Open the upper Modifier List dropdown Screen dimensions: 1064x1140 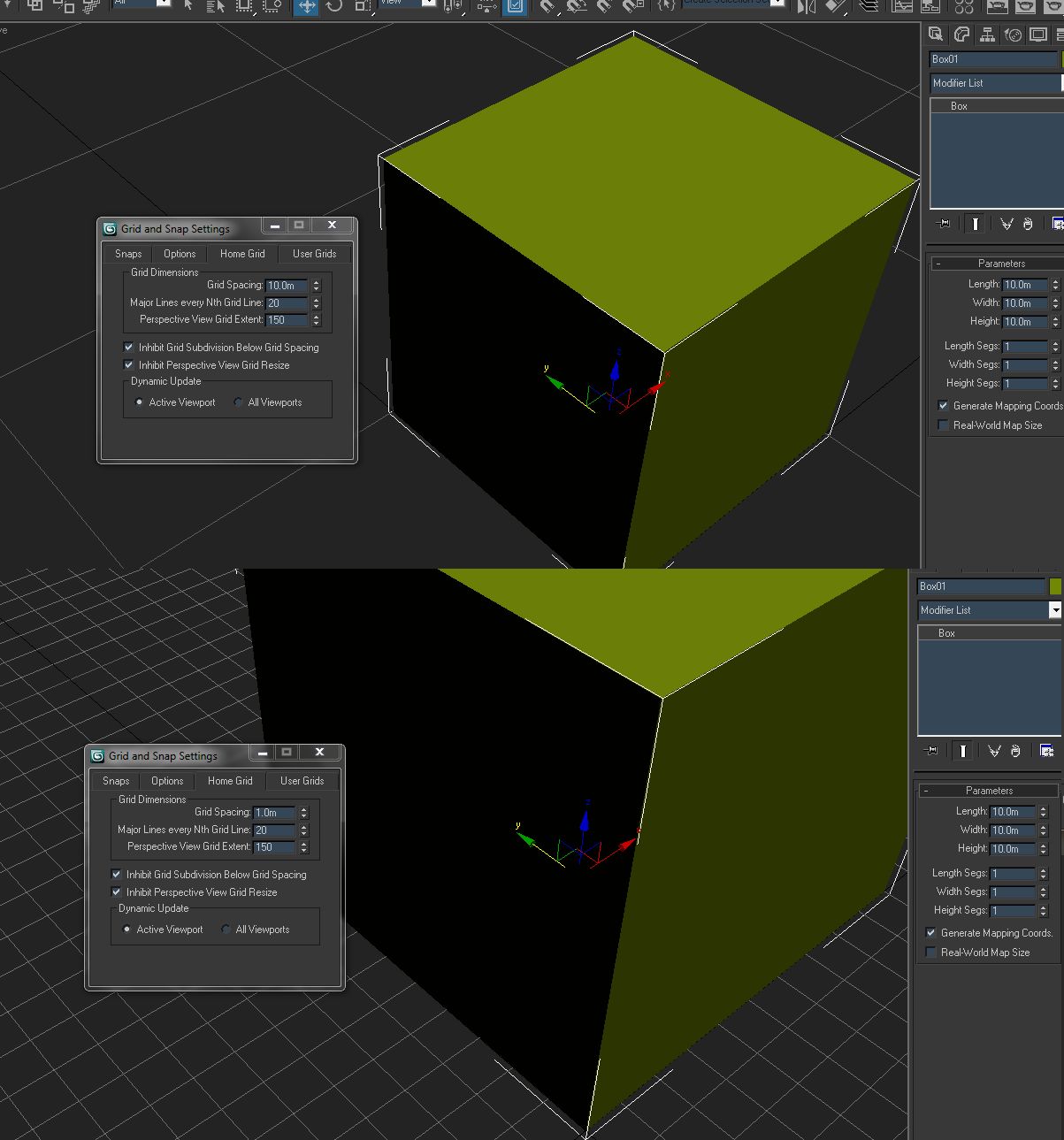click(x=995, y=83)
